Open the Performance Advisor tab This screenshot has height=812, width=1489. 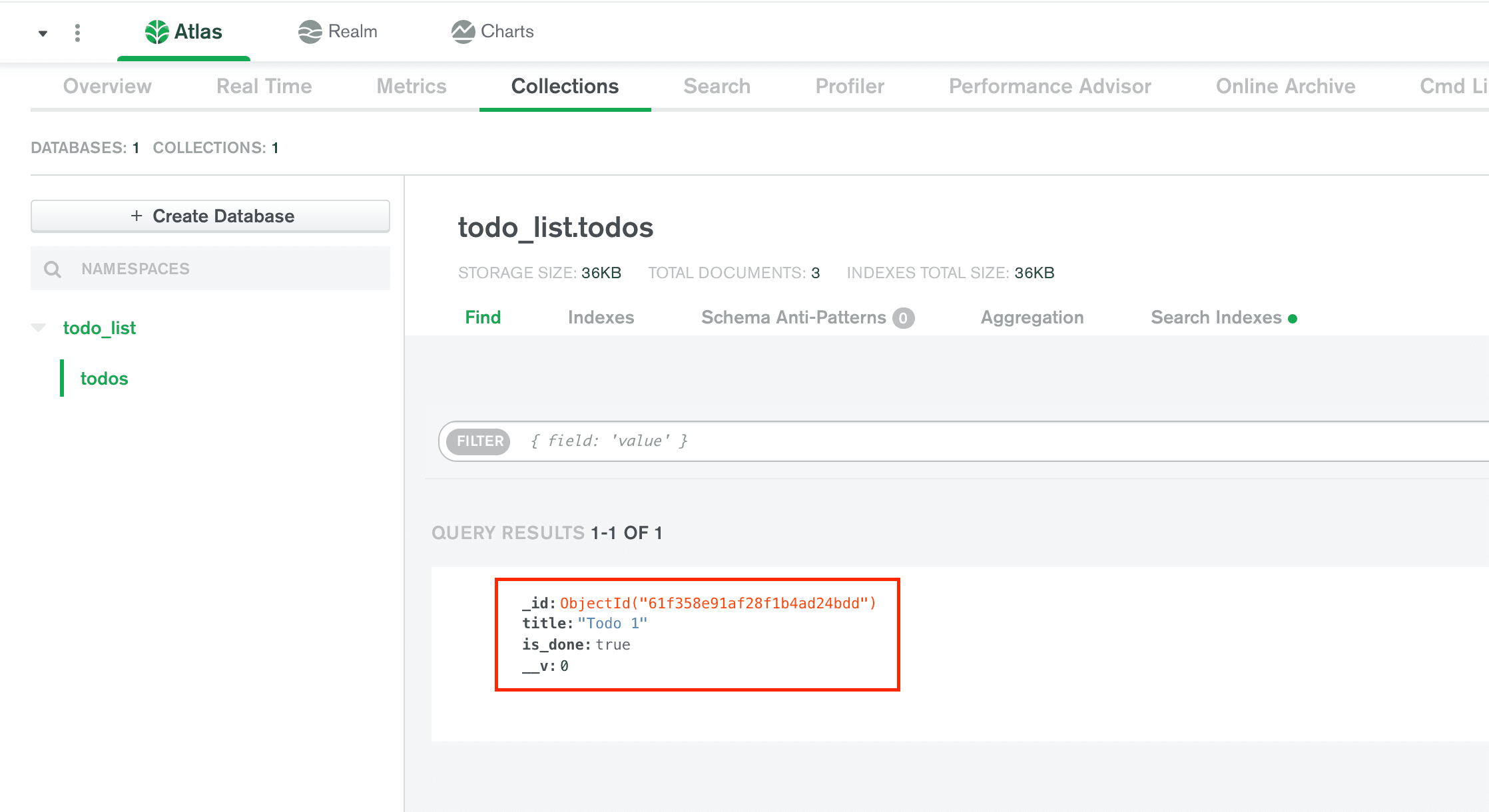(1050, 86)
